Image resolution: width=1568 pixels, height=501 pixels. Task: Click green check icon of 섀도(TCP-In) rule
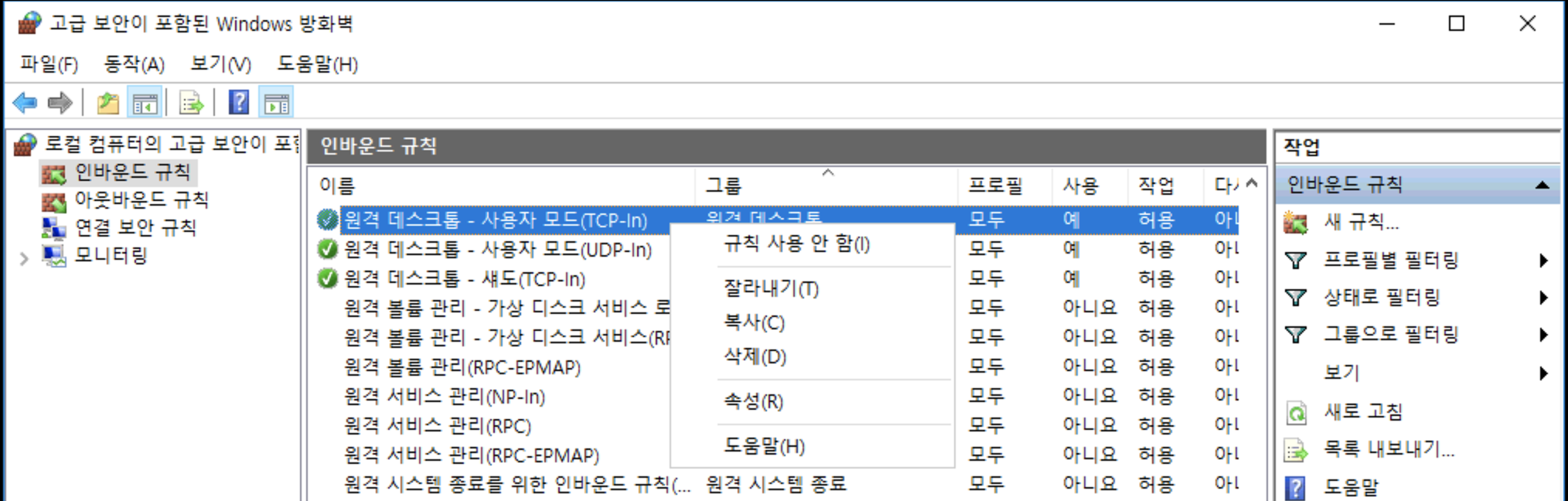[x=328, y=278]
